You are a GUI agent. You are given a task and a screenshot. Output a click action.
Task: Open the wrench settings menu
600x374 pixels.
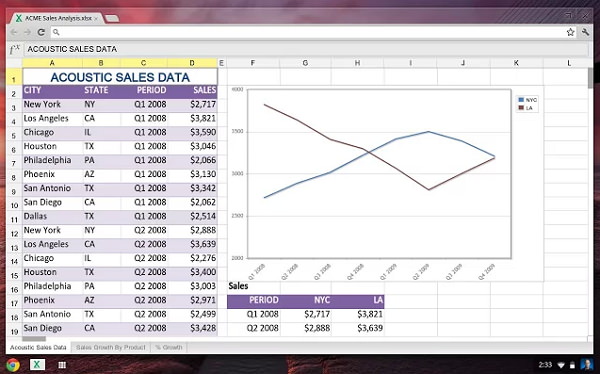pyautogui.click(x=585, y=32)
